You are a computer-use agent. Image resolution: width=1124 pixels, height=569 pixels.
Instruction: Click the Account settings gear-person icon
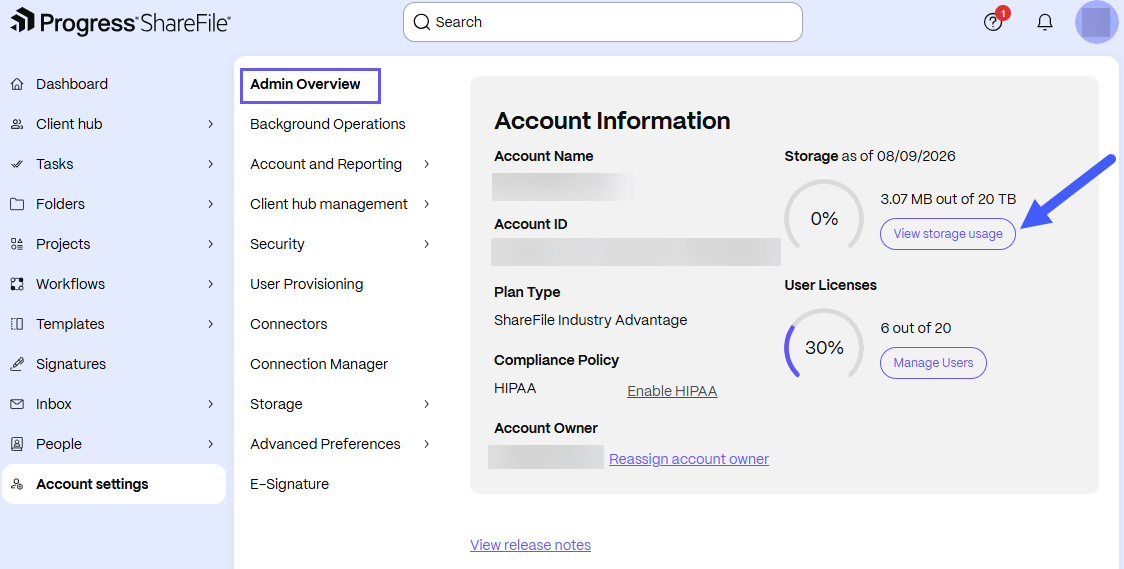click(17, 484)
